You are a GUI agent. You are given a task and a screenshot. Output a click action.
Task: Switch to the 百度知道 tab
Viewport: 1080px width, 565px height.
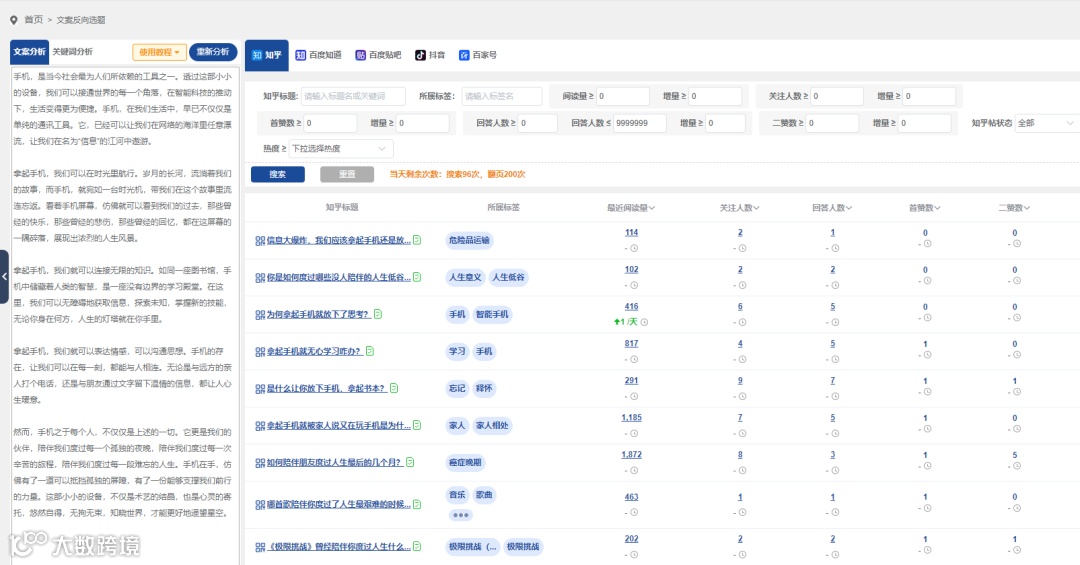tap(318, 55)
